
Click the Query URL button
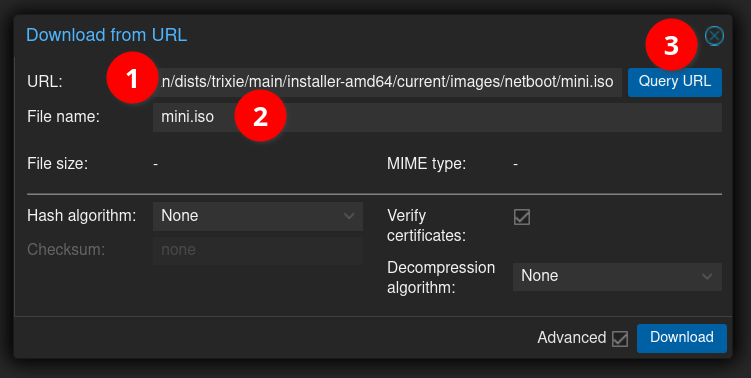coord(675,82)
